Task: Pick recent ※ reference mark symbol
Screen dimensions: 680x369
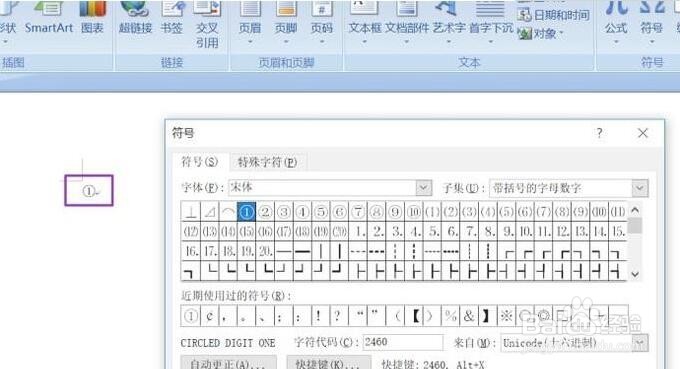Action: [506, 316]
